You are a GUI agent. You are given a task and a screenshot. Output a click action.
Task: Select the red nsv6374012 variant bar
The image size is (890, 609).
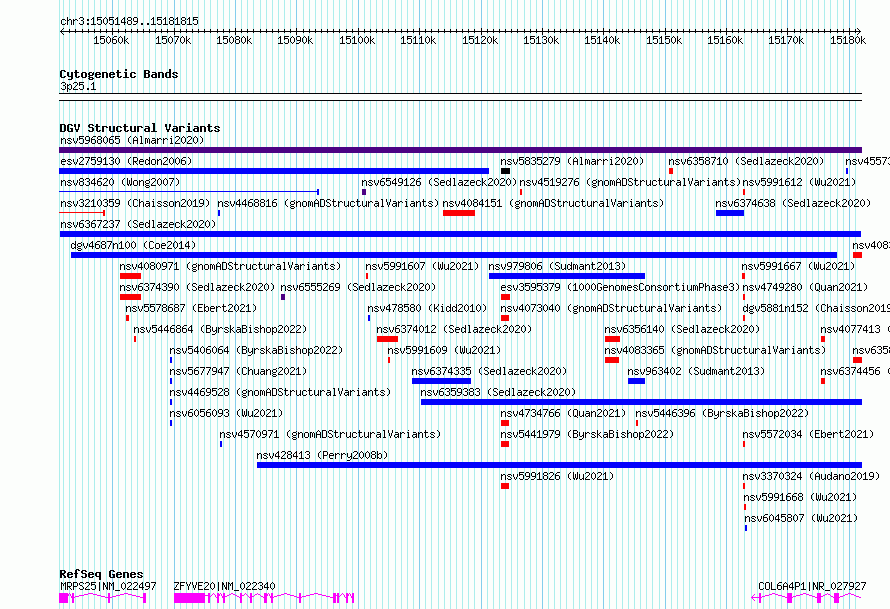pyautogui.click(x=387, y=339)
